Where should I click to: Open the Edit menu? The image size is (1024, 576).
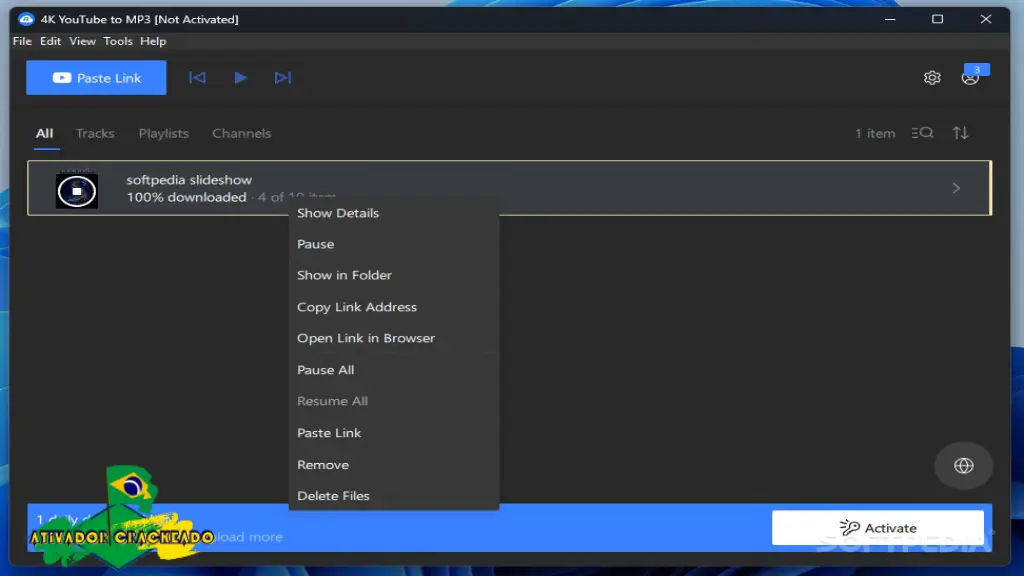(x=50, y=41)
